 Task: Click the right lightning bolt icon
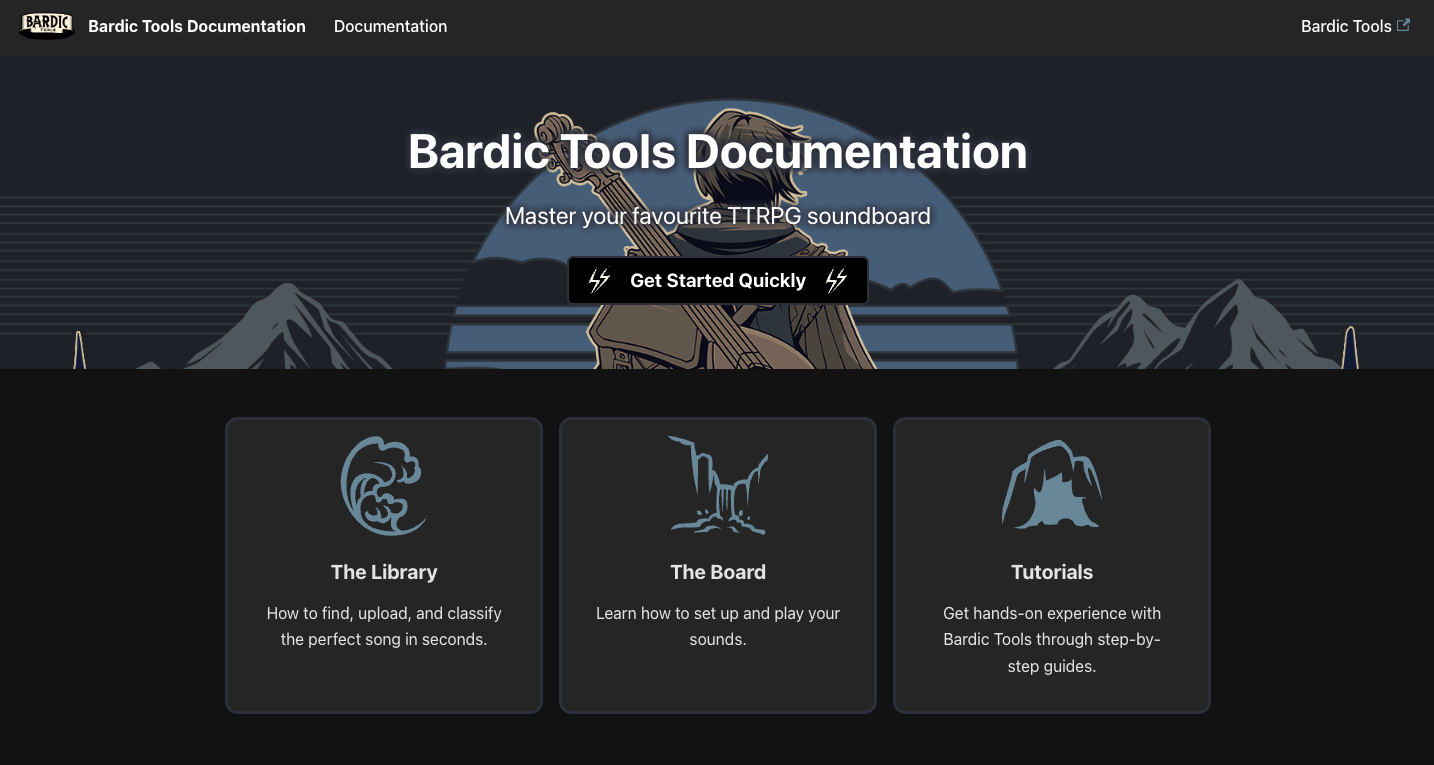836,281
